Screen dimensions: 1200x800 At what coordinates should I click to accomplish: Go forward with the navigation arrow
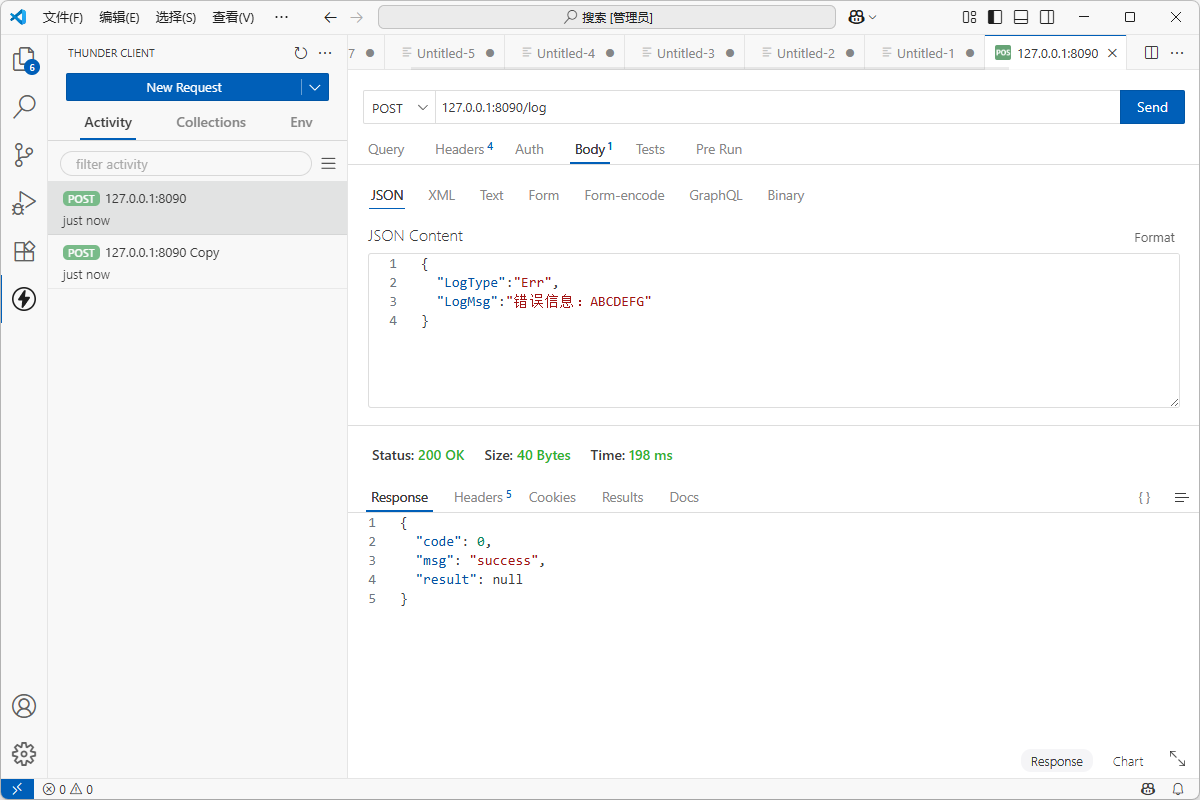pos(357,17)
